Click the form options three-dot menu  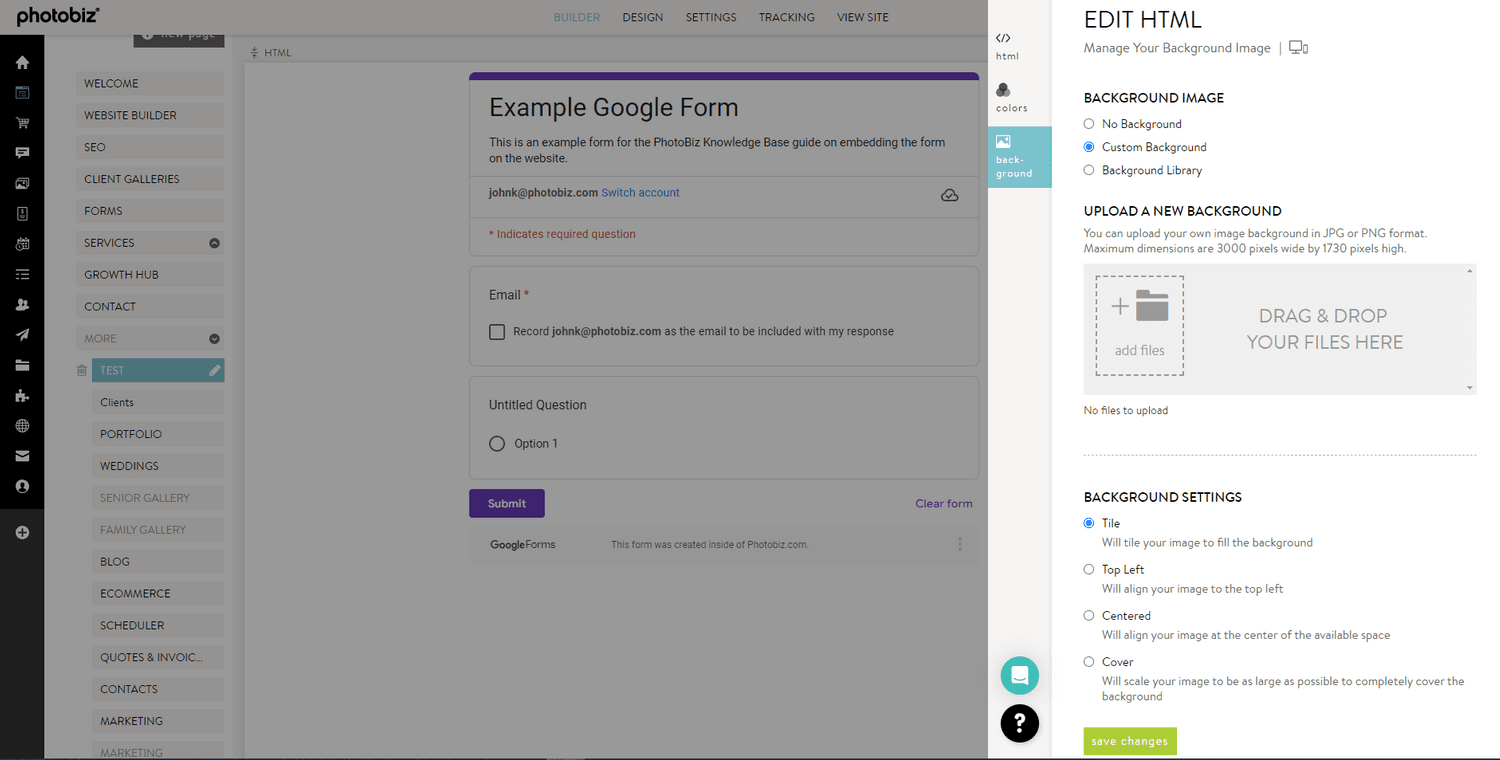click(x=960, y=544)
